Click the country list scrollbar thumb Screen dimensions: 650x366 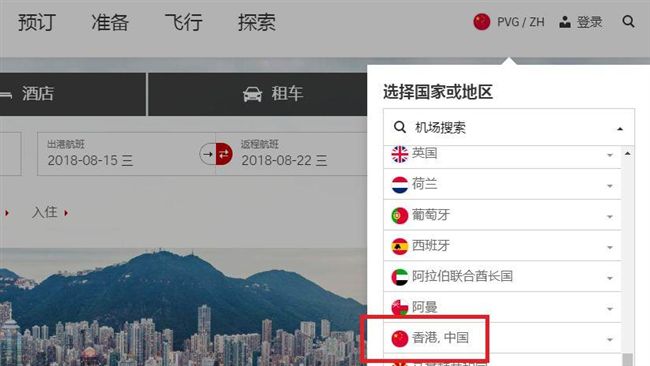628,359
